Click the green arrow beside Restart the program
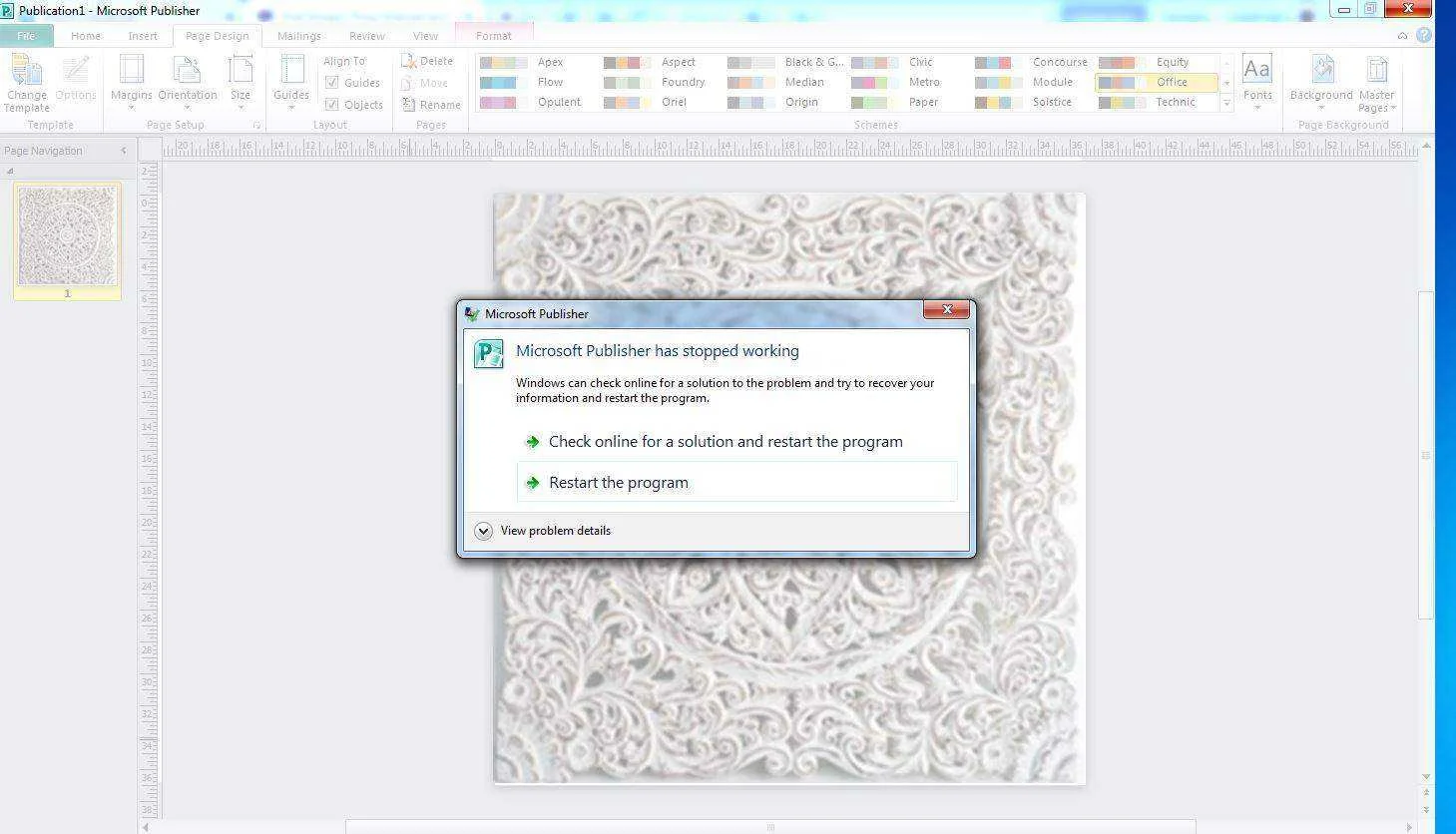 tap(533, 482)
